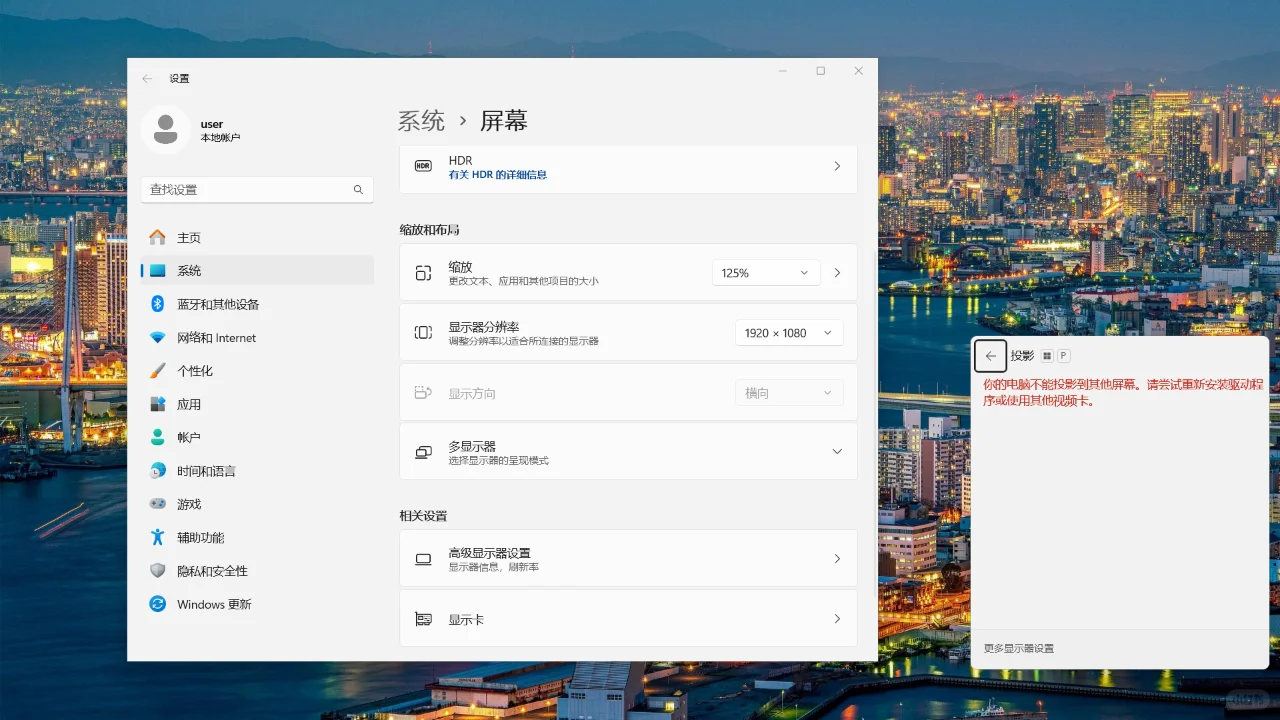1280x720 pixels.
Task: Click the 辅助功能 accessibility icon
Action: 158,537
